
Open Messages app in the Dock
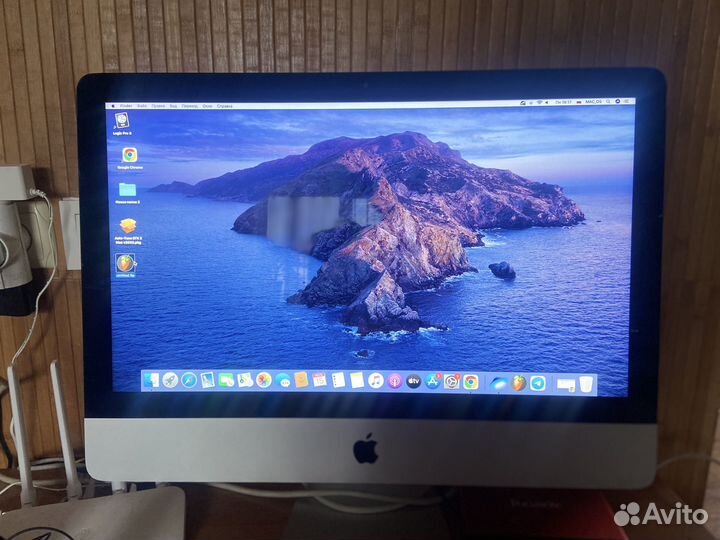pyautogui.click(x=283, y=381)
